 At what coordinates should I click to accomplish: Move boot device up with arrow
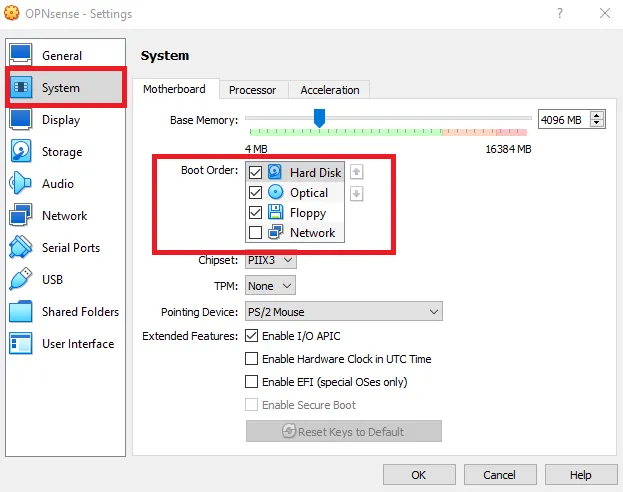click(x=356, y=172)
